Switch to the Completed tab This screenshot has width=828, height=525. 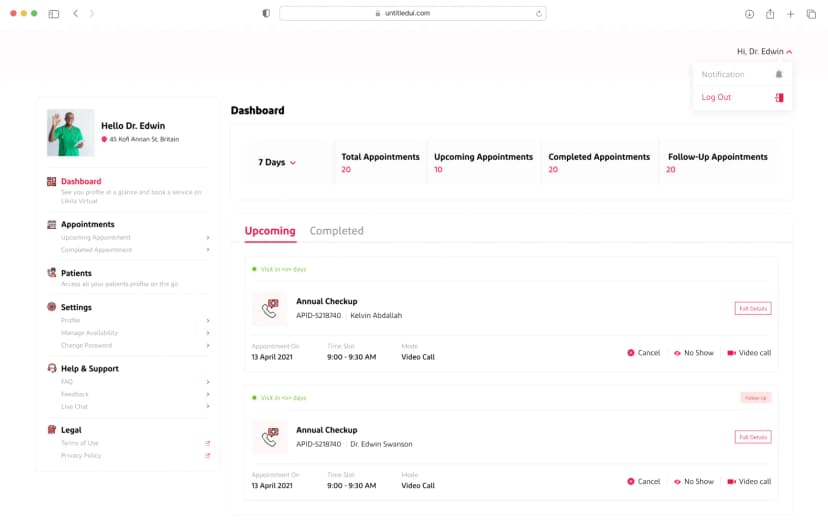click(x=336, y=231)
